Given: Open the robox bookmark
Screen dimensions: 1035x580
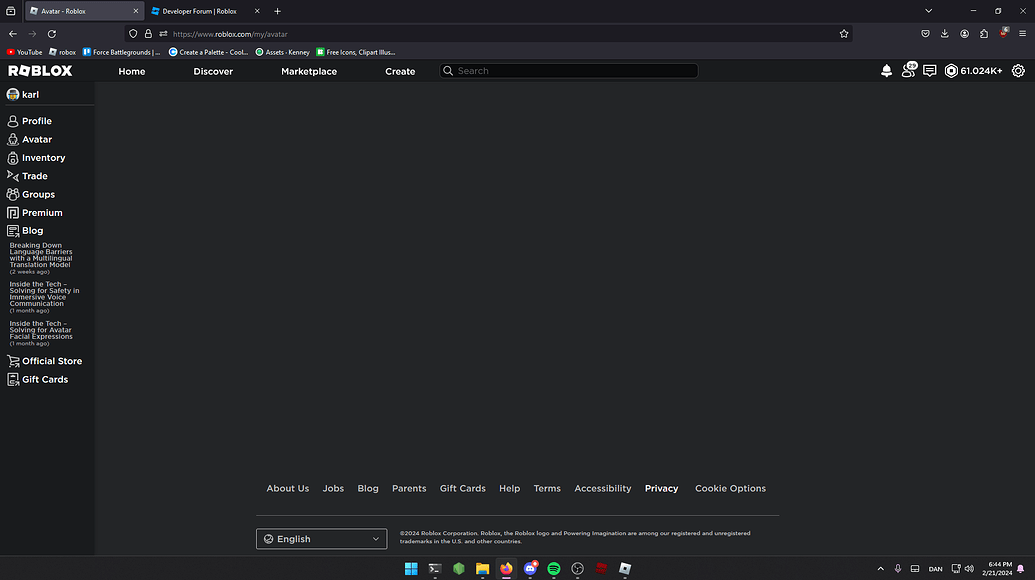Looking at the screenshot, I should pos(62,52).
